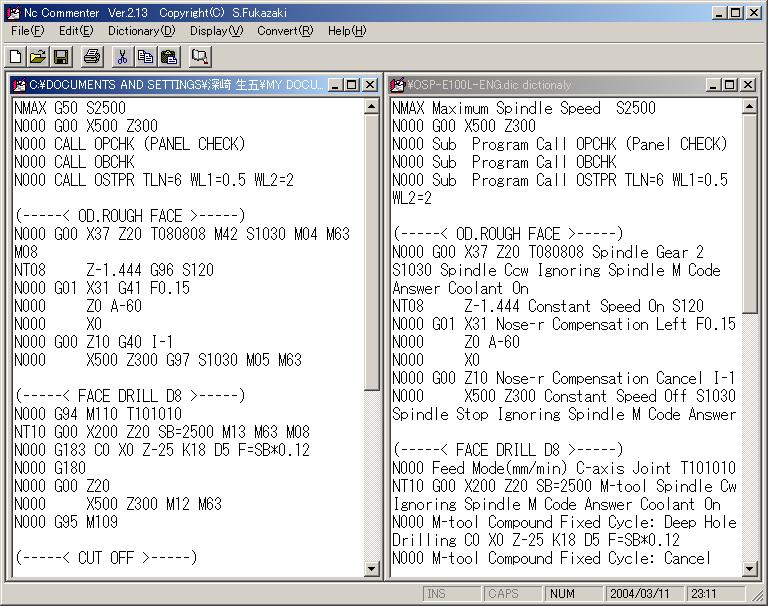The height and width of the screenshot is (606, 768).
Task: Click the INS status bar indicator
Action: (451, 594)
